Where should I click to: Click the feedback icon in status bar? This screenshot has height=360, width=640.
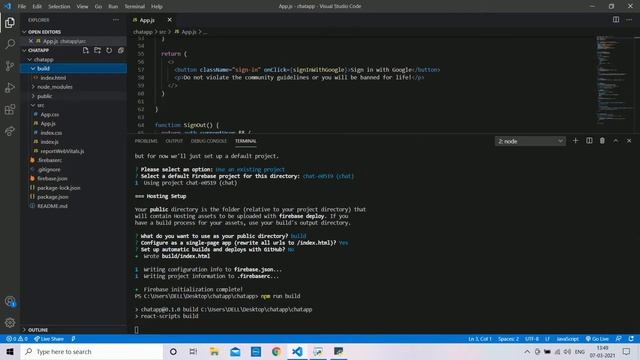(x=619, y=339)
